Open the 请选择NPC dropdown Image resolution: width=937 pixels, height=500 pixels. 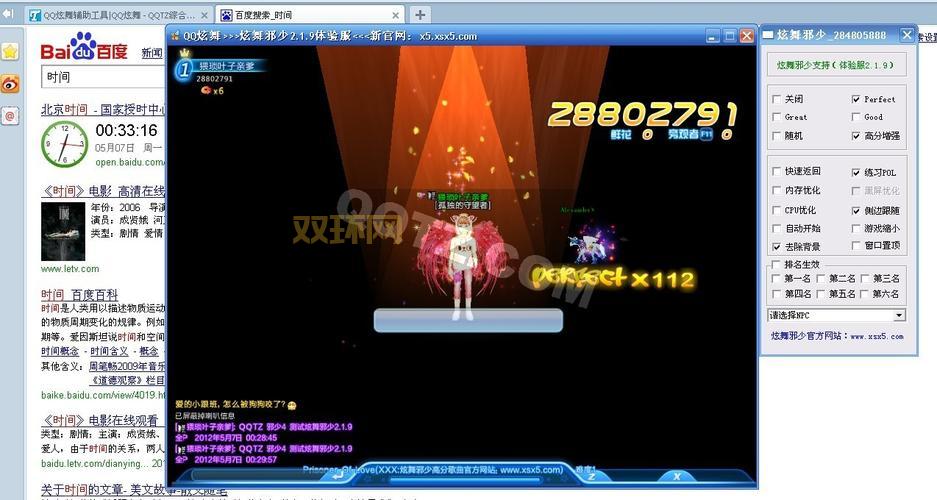(x=898, y=315)
